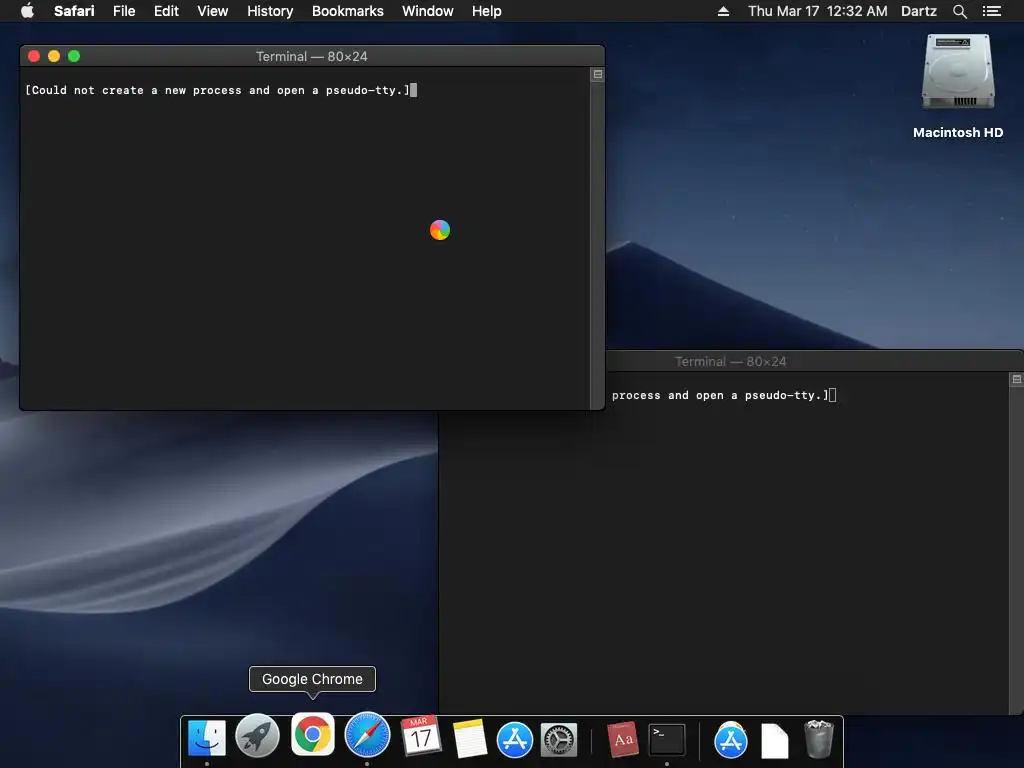Click the pseudo-tty error text in front Terminal
This screenshot has height=768, width=1024.
pos(217,90)
